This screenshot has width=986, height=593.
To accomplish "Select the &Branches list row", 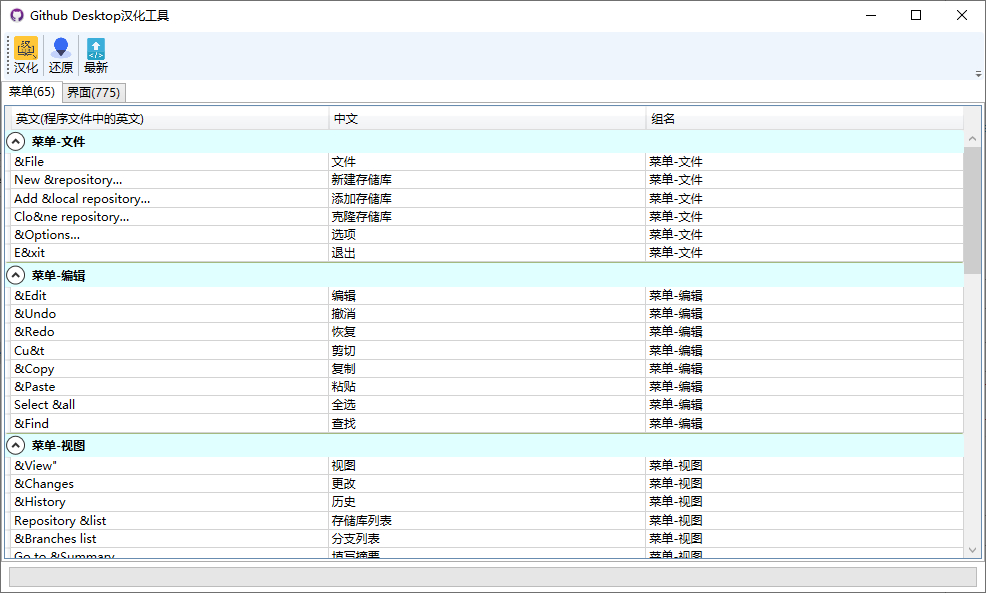I will pos(485,539).
